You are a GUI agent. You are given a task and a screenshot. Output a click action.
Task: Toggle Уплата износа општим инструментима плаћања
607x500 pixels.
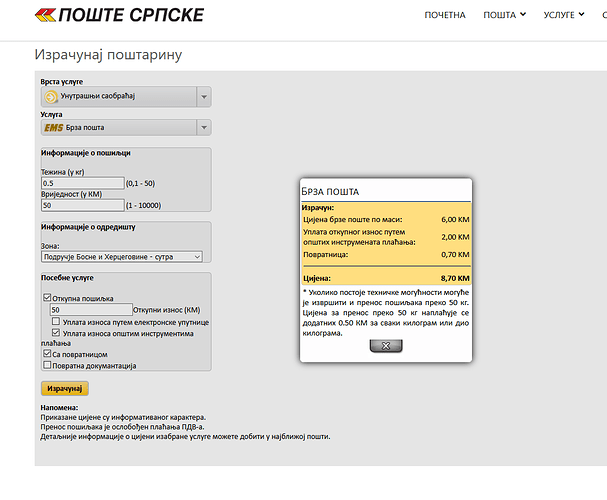[56, 333]
